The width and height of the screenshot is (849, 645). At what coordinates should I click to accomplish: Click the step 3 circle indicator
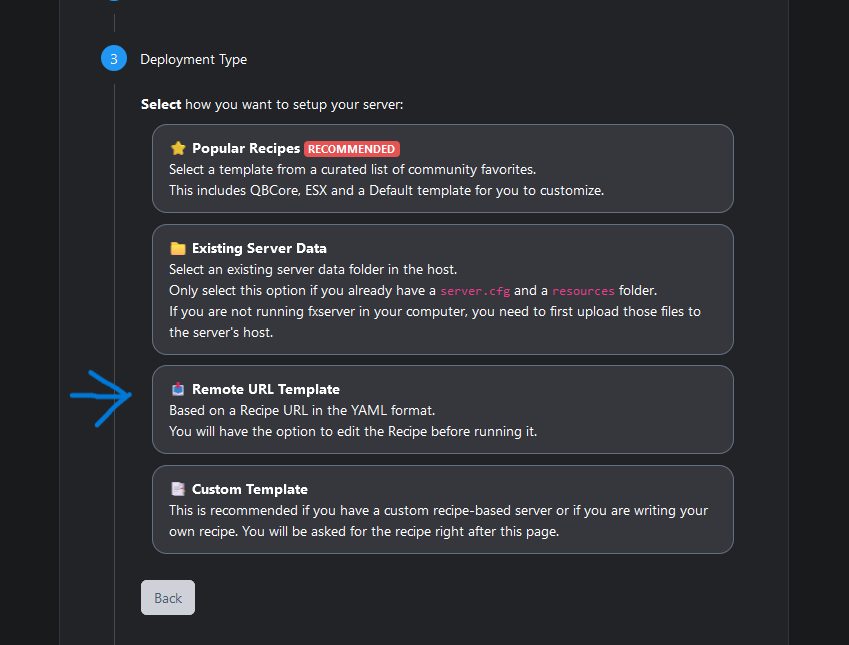[x=114, y=59]
